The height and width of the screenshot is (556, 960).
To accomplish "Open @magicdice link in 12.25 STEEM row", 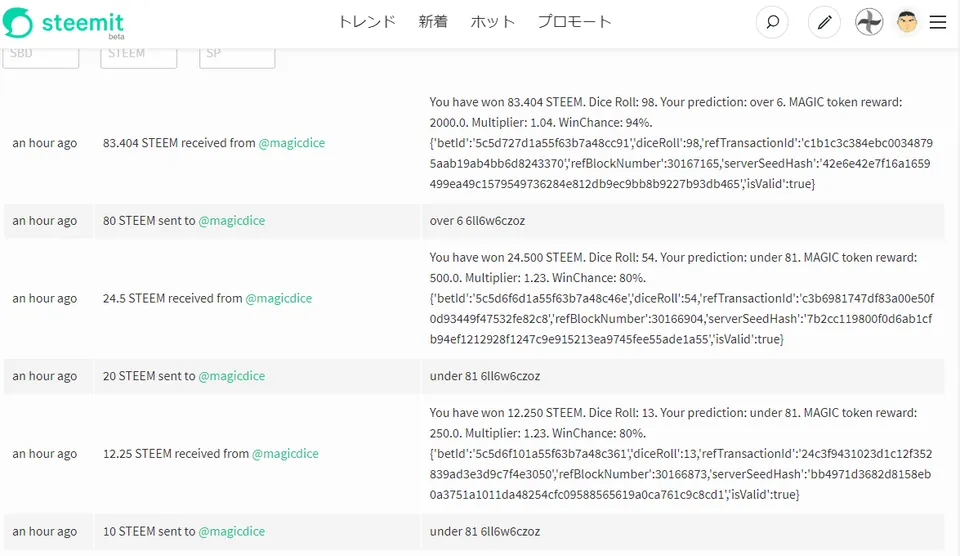I will pos(285,454).
